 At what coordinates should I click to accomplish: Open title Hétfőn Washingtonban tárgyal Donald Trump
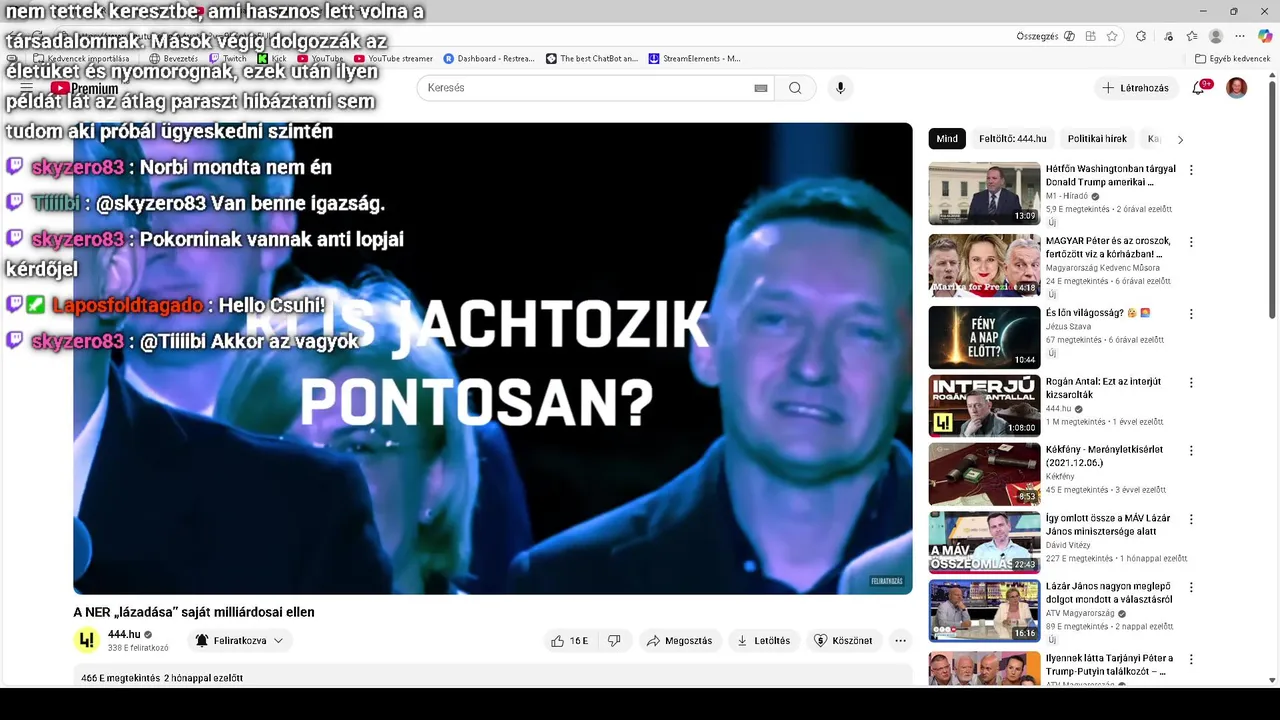coord(1110,176)
